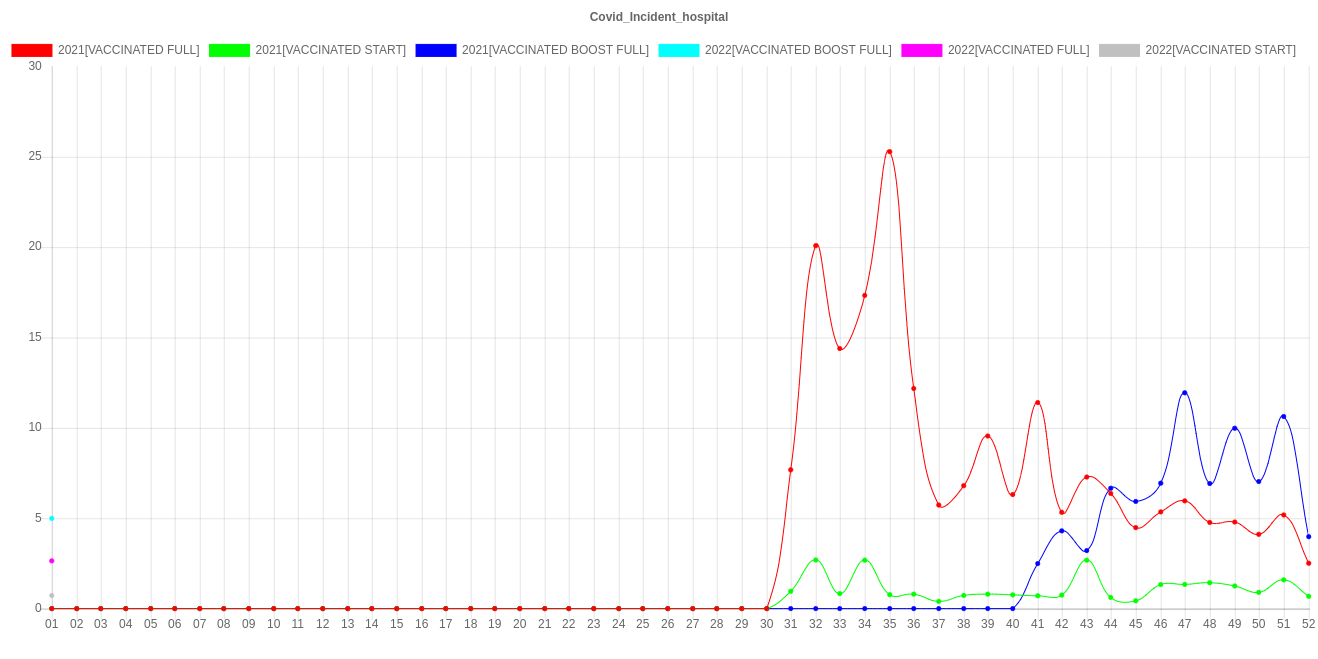Hide the 2021[VACCINATED FULL] series via its label
The width and height of the screenshot is (1318, 659).
pos(128,50)
